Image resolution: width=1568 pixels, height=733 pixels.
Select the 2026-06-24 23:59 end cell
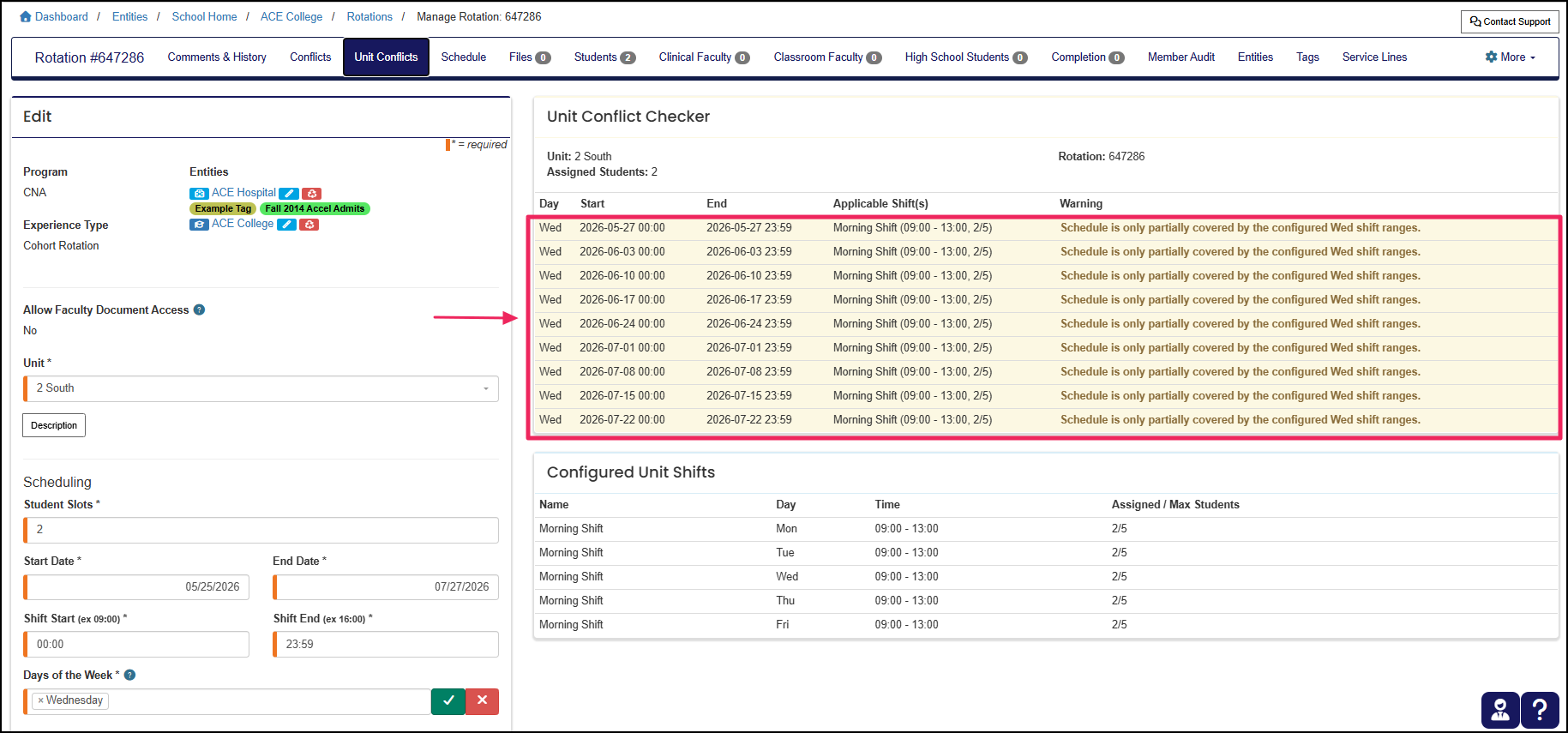pos(749,324)
